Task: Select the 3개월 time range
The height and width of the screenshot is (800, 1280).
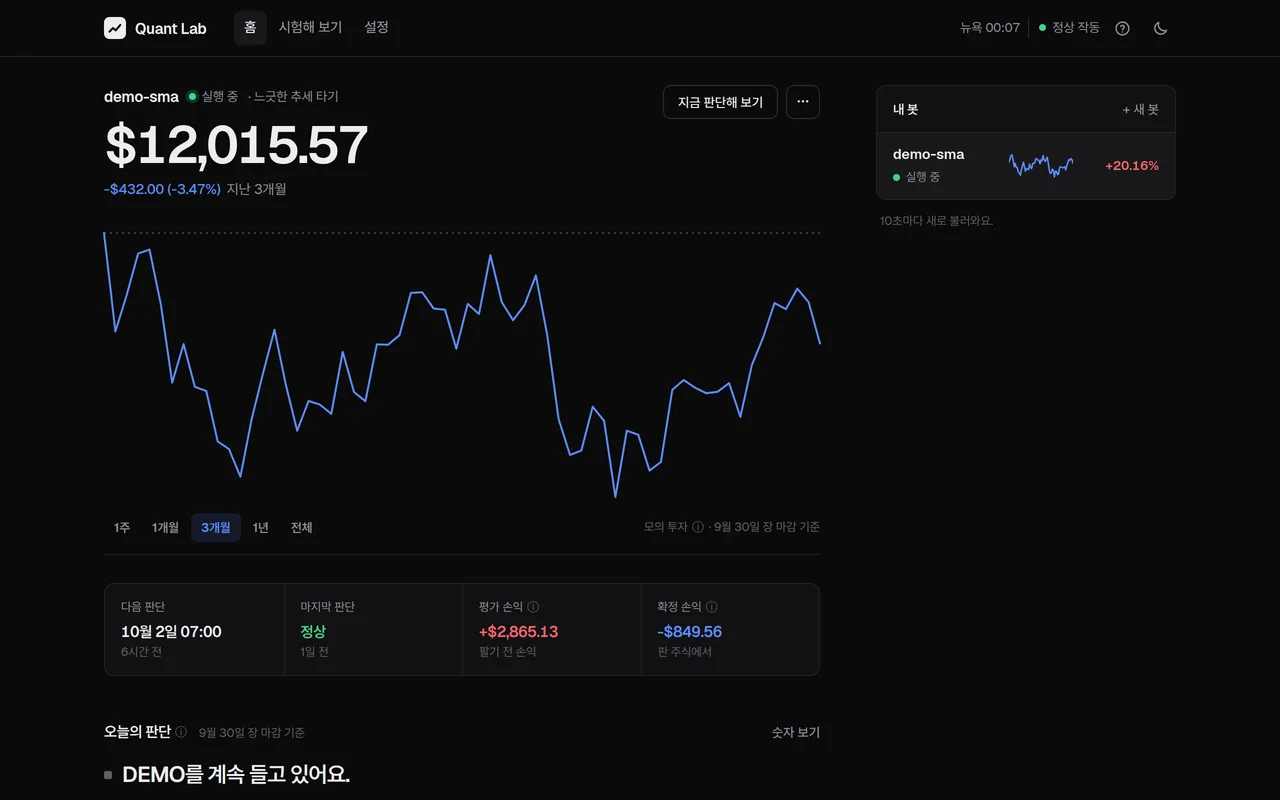Action: tap(216, 528)
